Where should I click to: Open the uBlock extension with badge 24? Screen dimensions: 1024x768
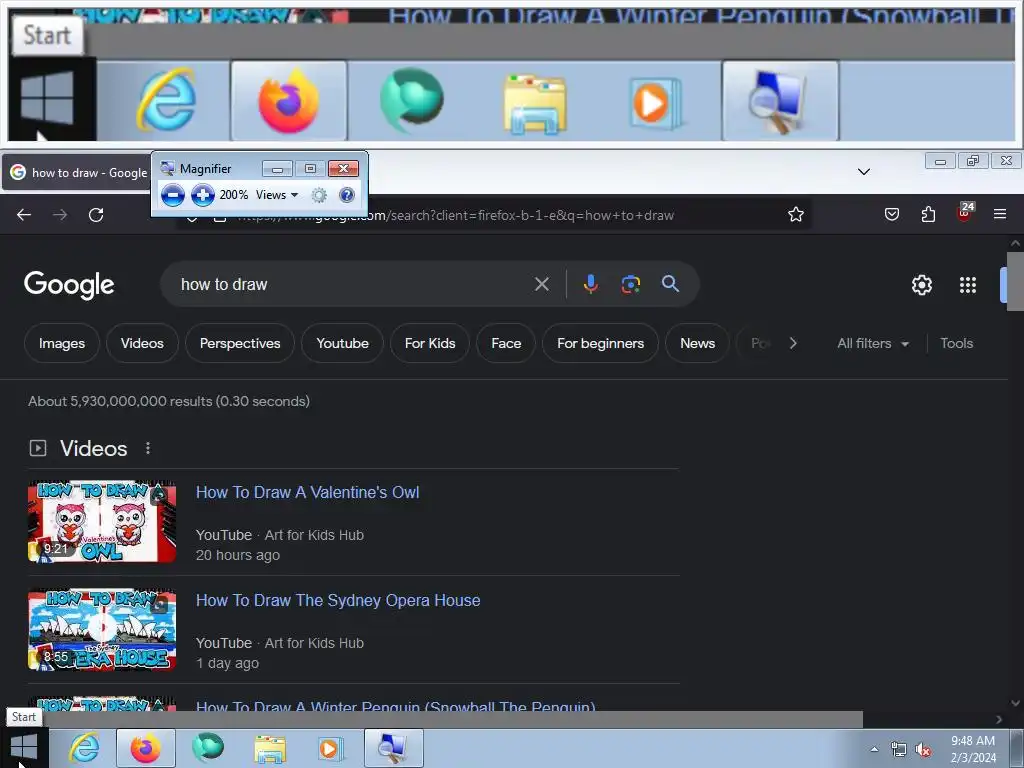point(965,212)
